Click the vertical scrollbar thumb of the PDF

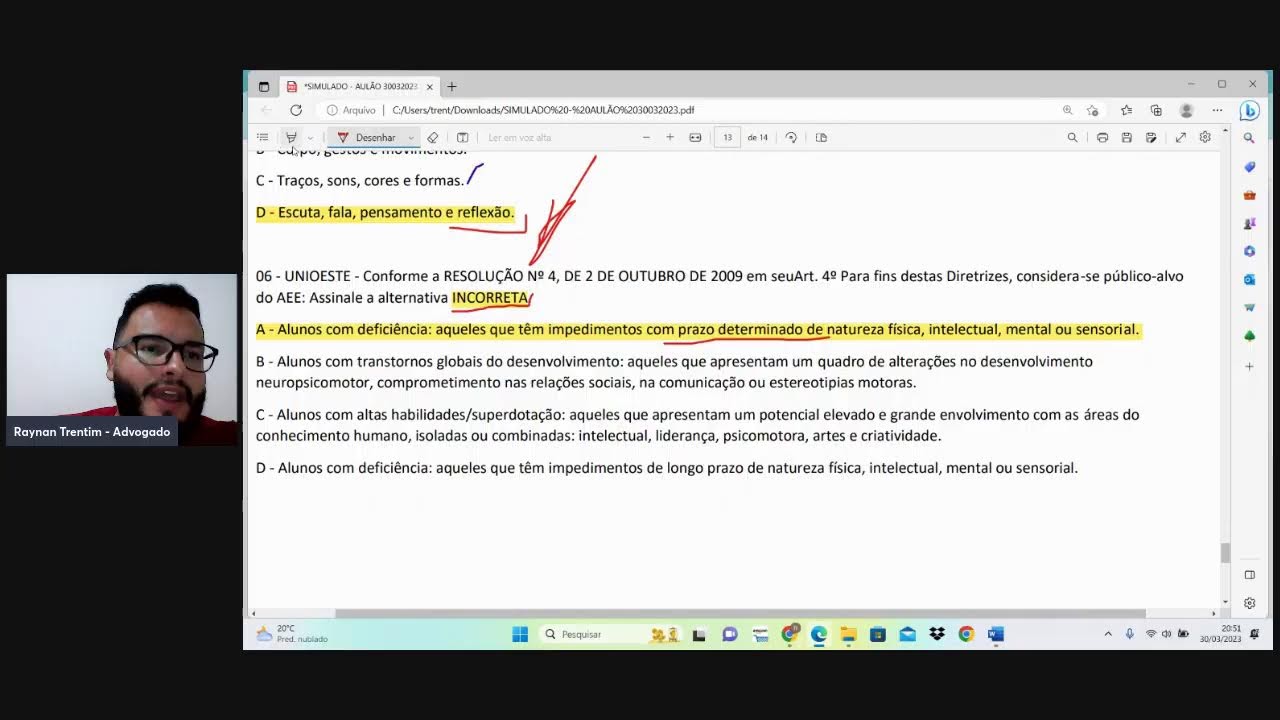[1225, 553]
